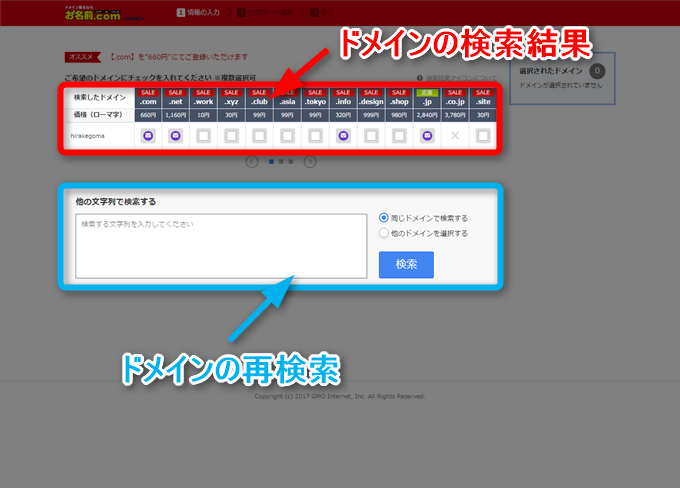Click step 2 お支払いの選択
The image size is (680, 488).
pos(265,13)
